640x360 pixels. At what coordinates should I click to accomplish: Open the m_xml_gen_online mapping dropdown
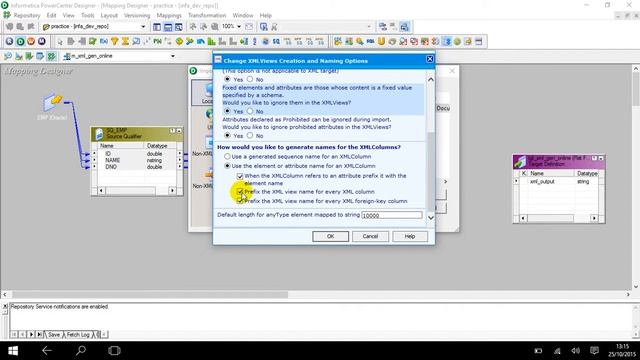pos(173,56)
